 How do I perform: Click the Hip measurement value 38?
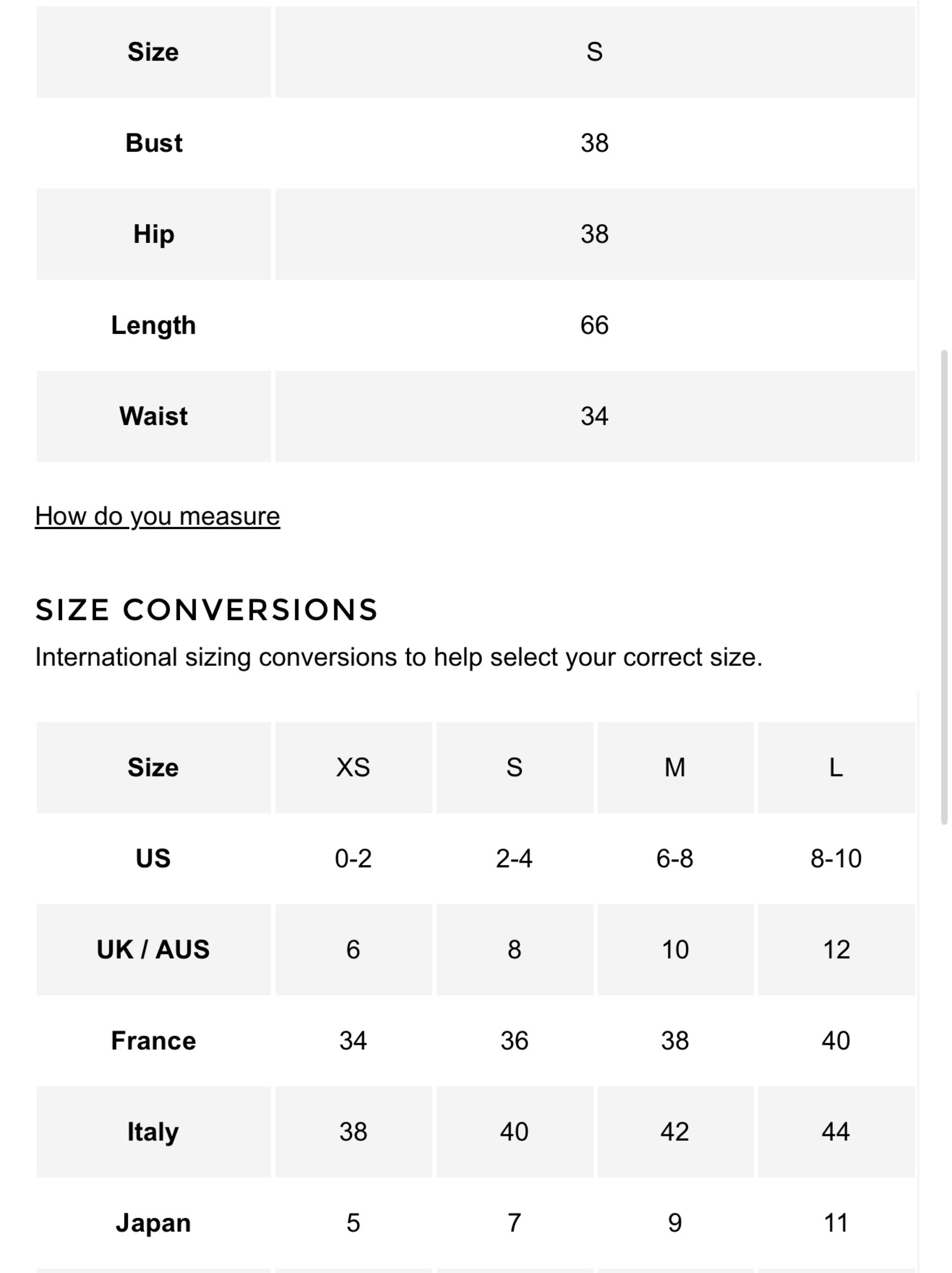click(595, 234)
